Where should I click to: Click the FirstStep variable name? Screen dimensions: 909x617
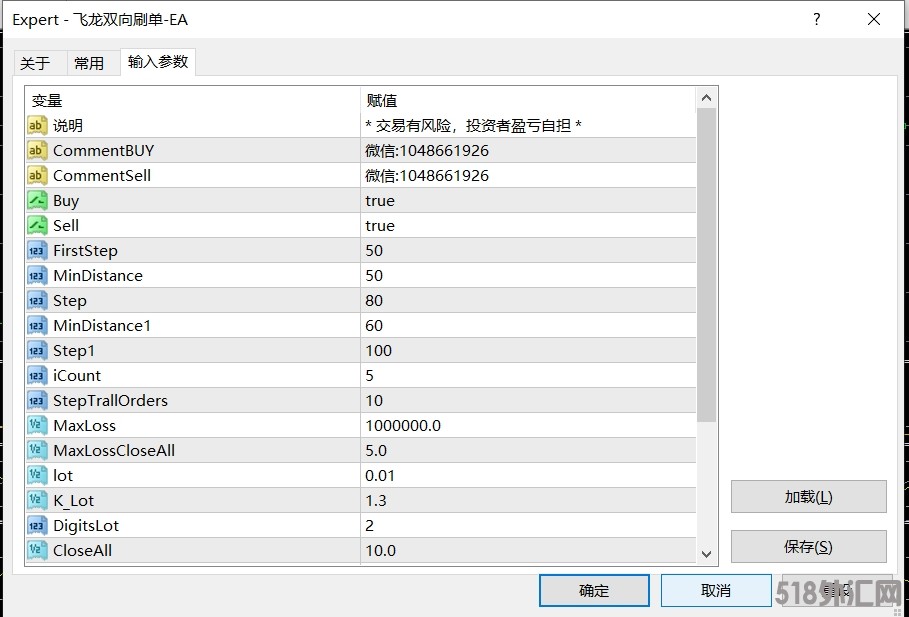tap(85, 251)
